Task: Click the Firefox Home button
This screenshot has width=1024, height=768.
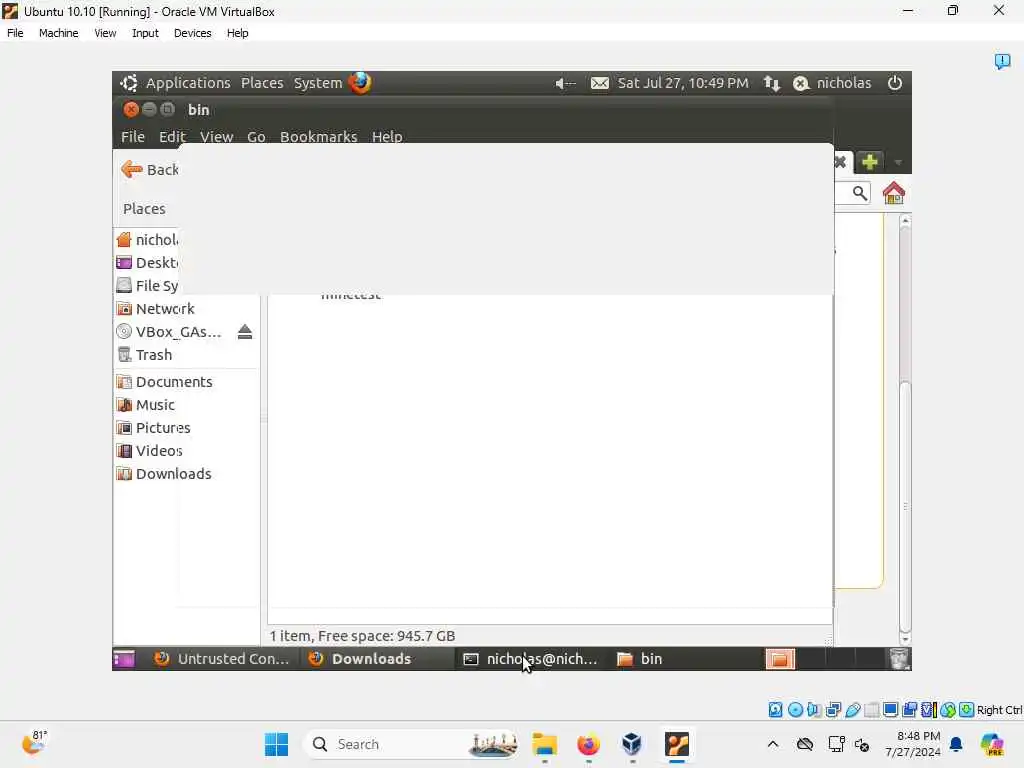Action: 893,193
